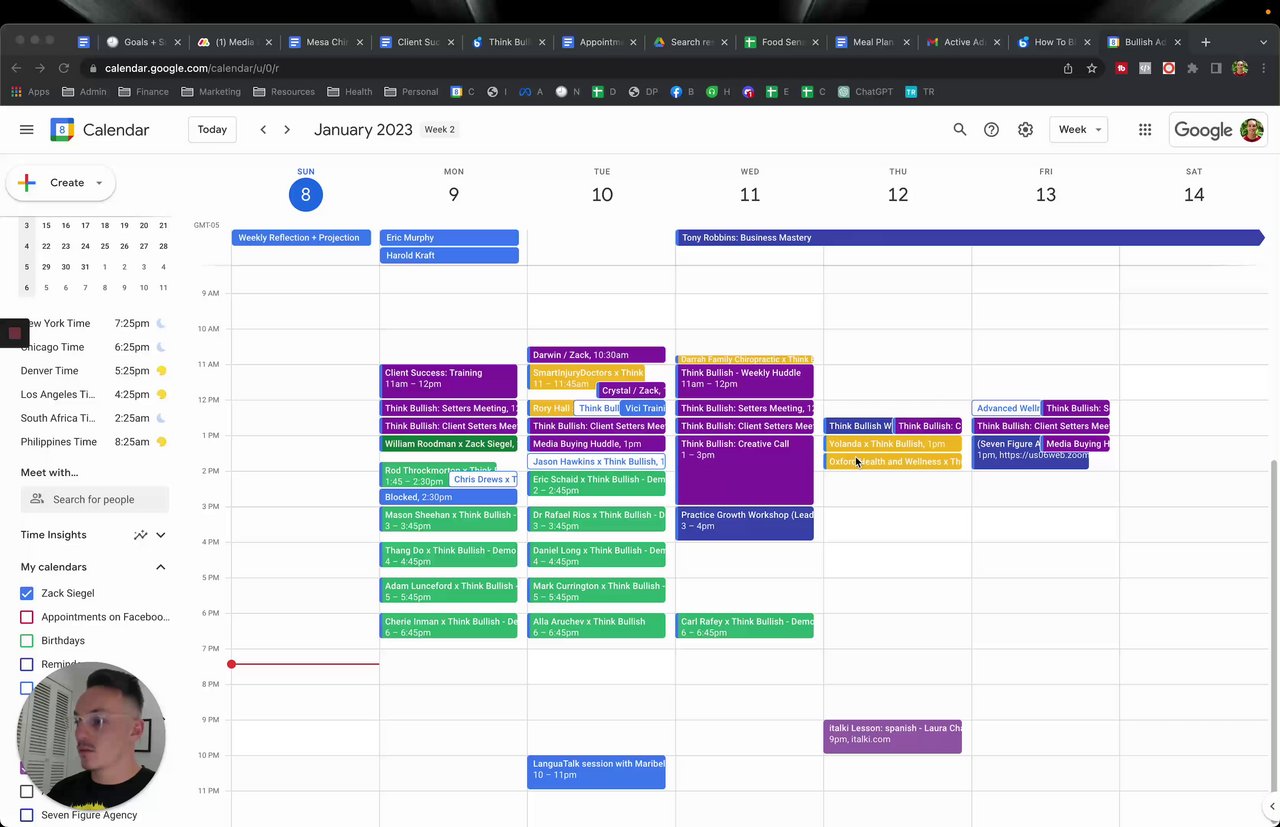Go to the next week arrow

pyautogui.click(x=287, y=130)
